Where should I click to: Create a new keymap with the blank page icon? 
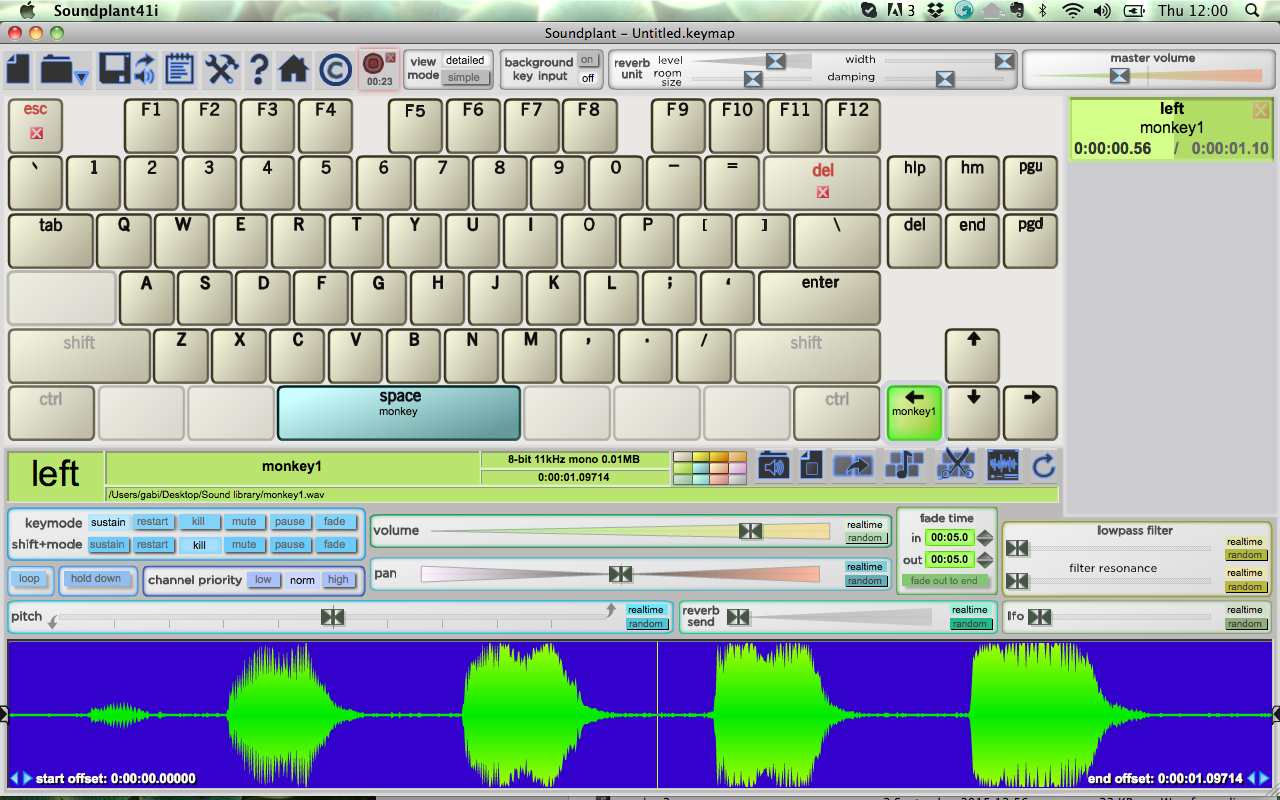(18, 69)
